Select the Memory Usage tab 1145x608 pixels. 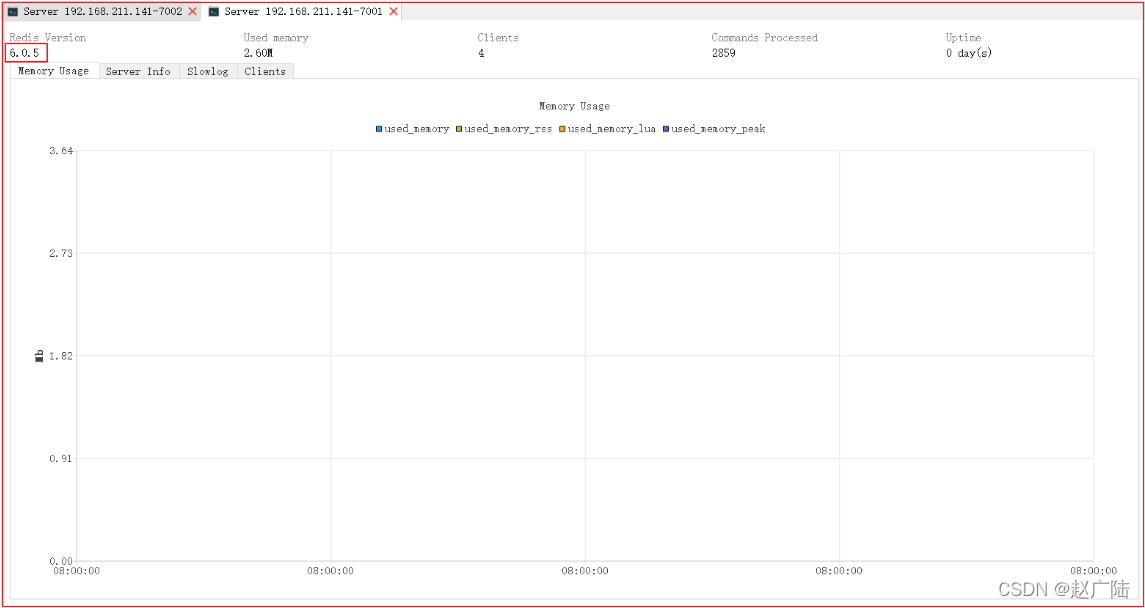tap(53, 71)
